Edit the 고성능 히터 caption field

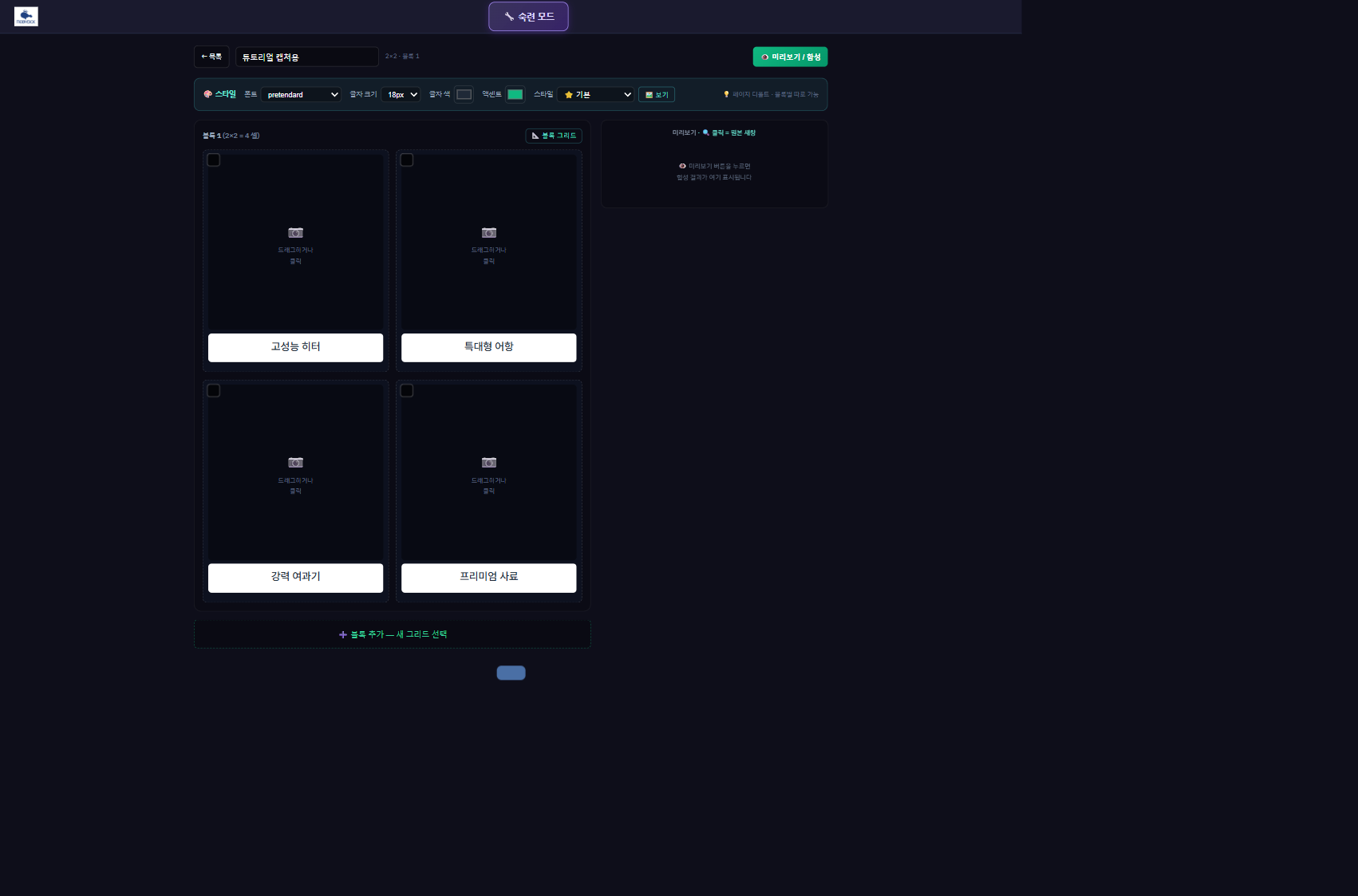(x=295, y=347)
